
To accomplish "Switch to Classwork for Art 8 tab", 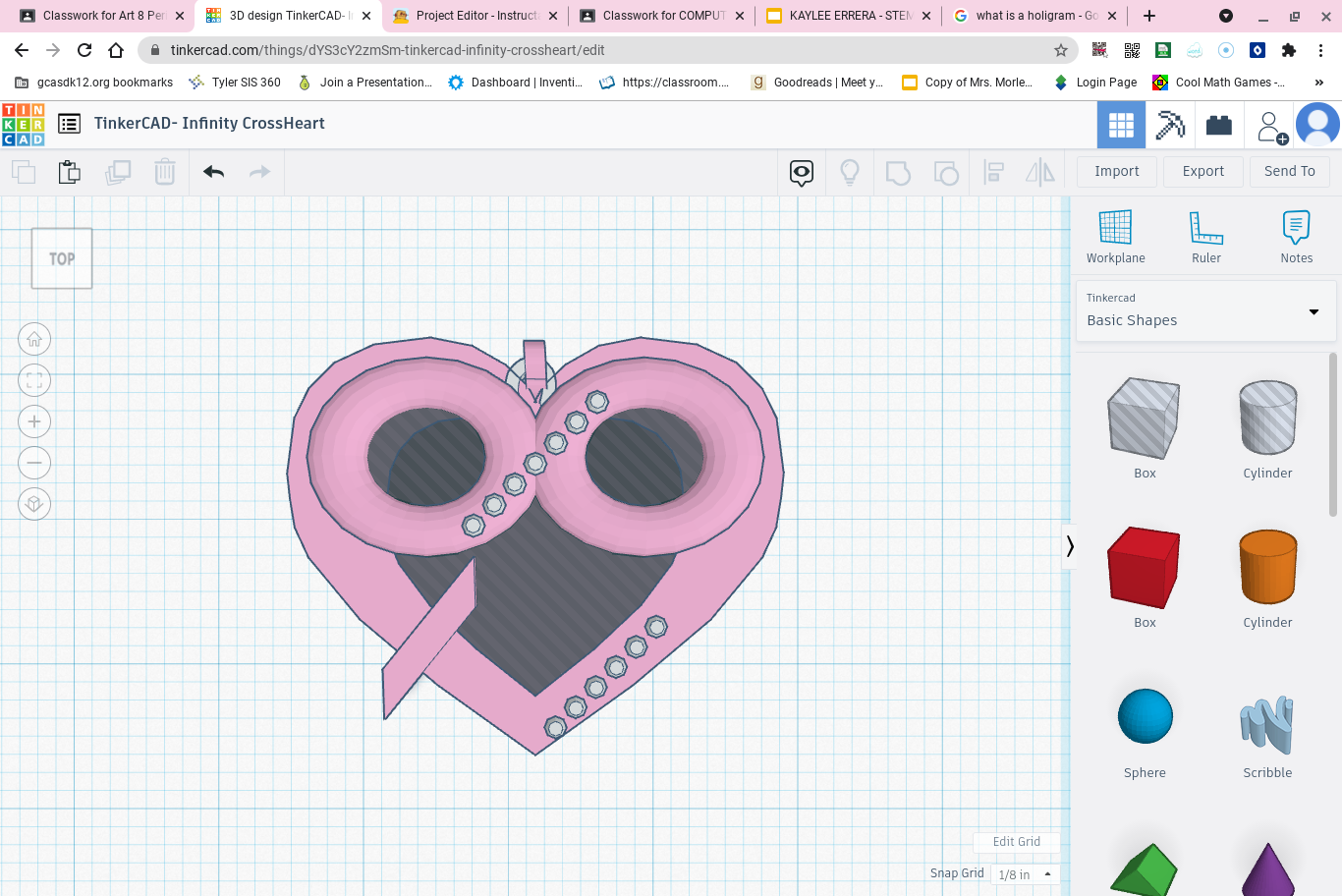I will (x=101, y=16).
